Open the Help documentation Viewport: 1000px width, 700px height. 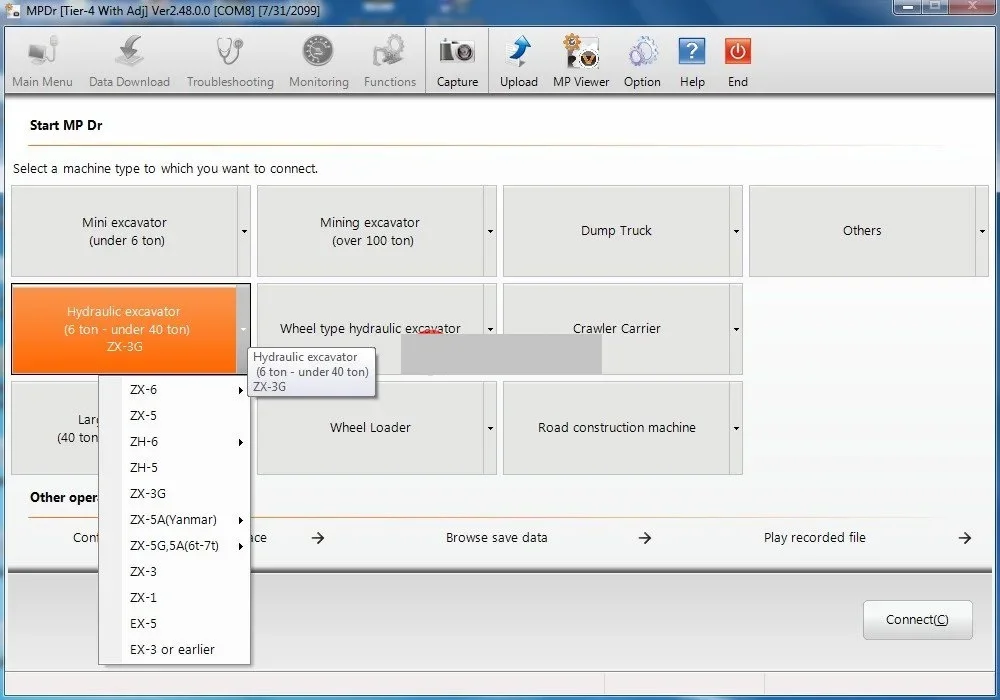pos(692,58)
